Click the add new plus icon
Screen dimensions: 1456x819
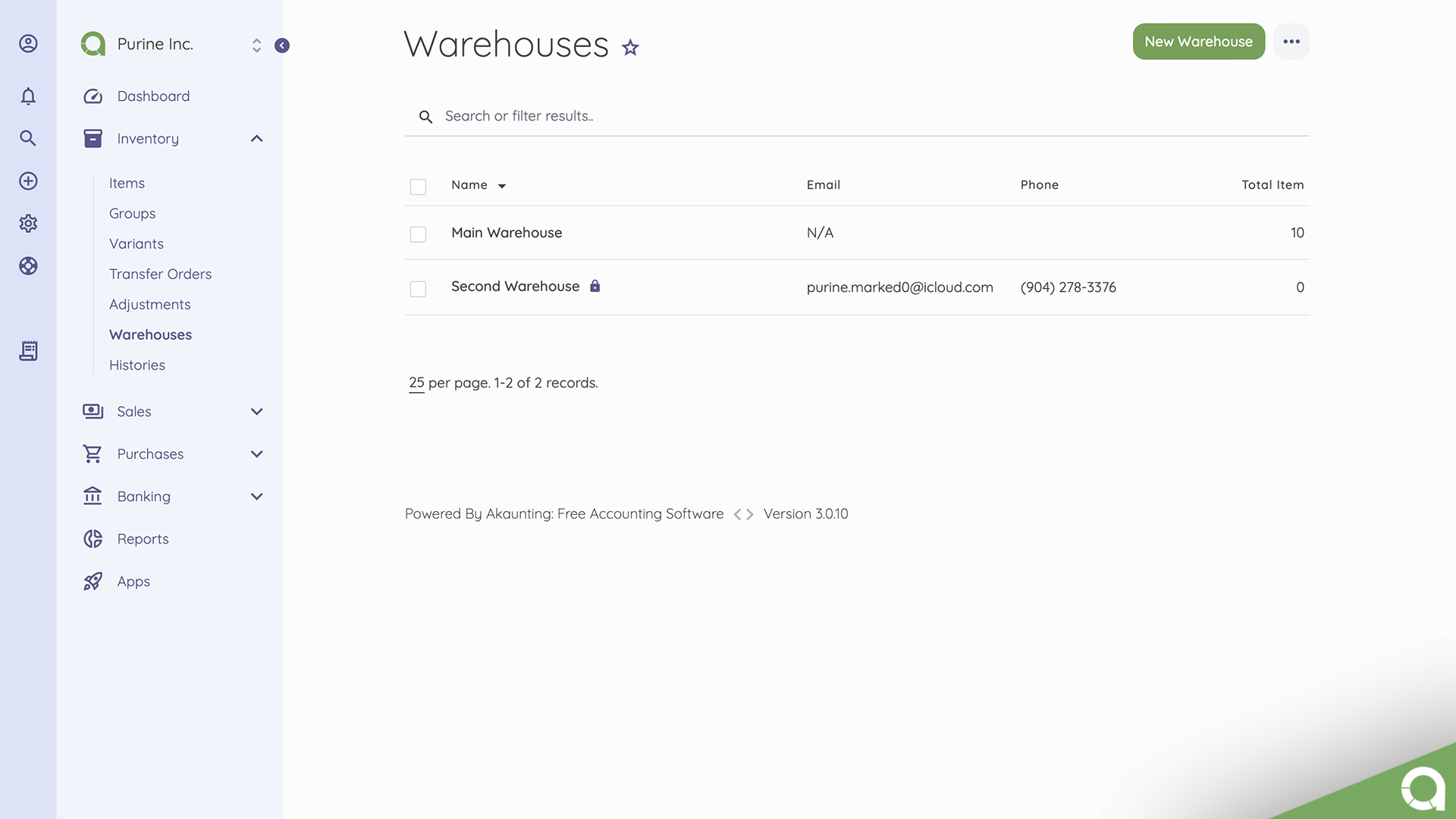point(28,180)
